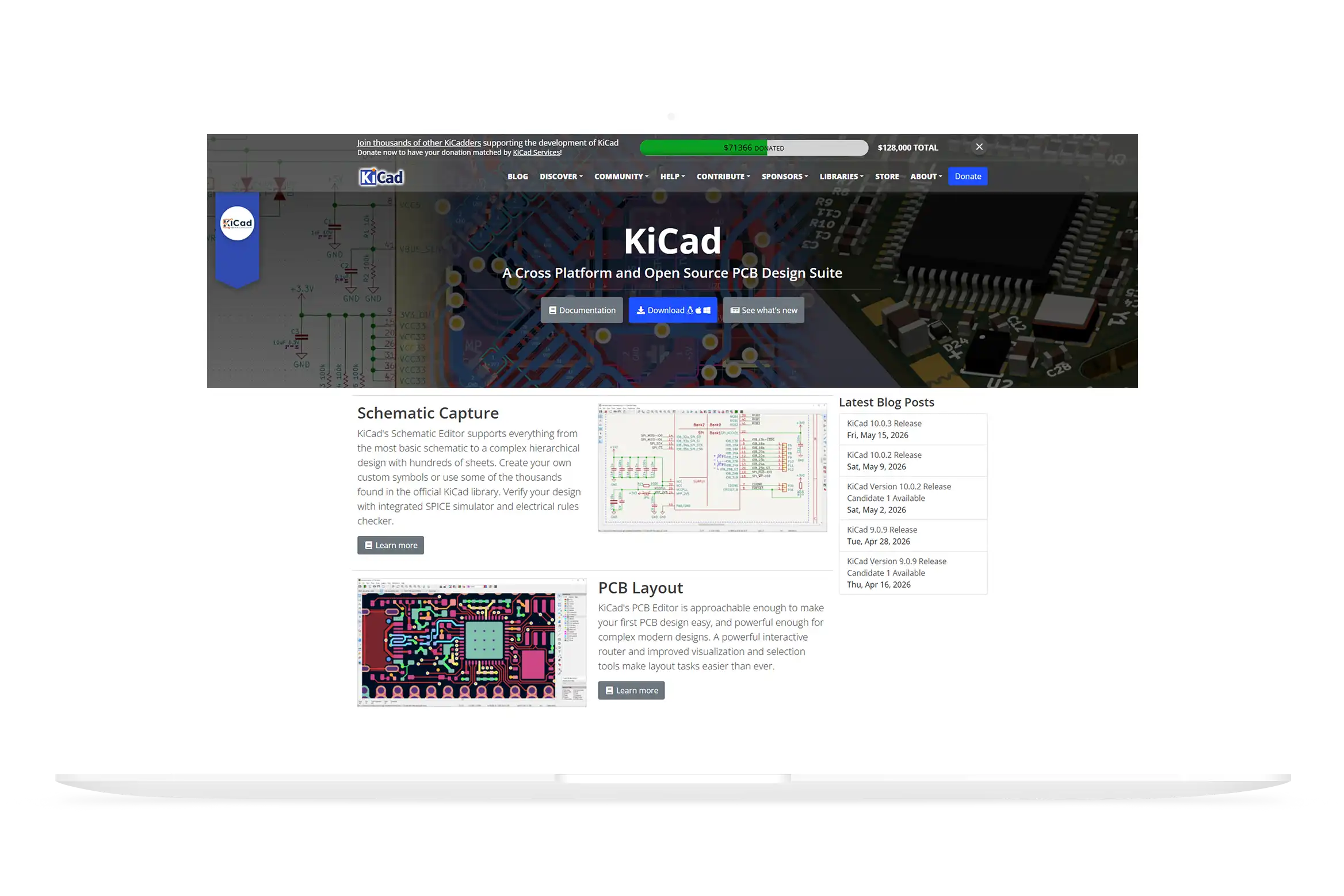Expand the DISCOVER dropdown menu
1344x896 pixels.
(561, 177)
